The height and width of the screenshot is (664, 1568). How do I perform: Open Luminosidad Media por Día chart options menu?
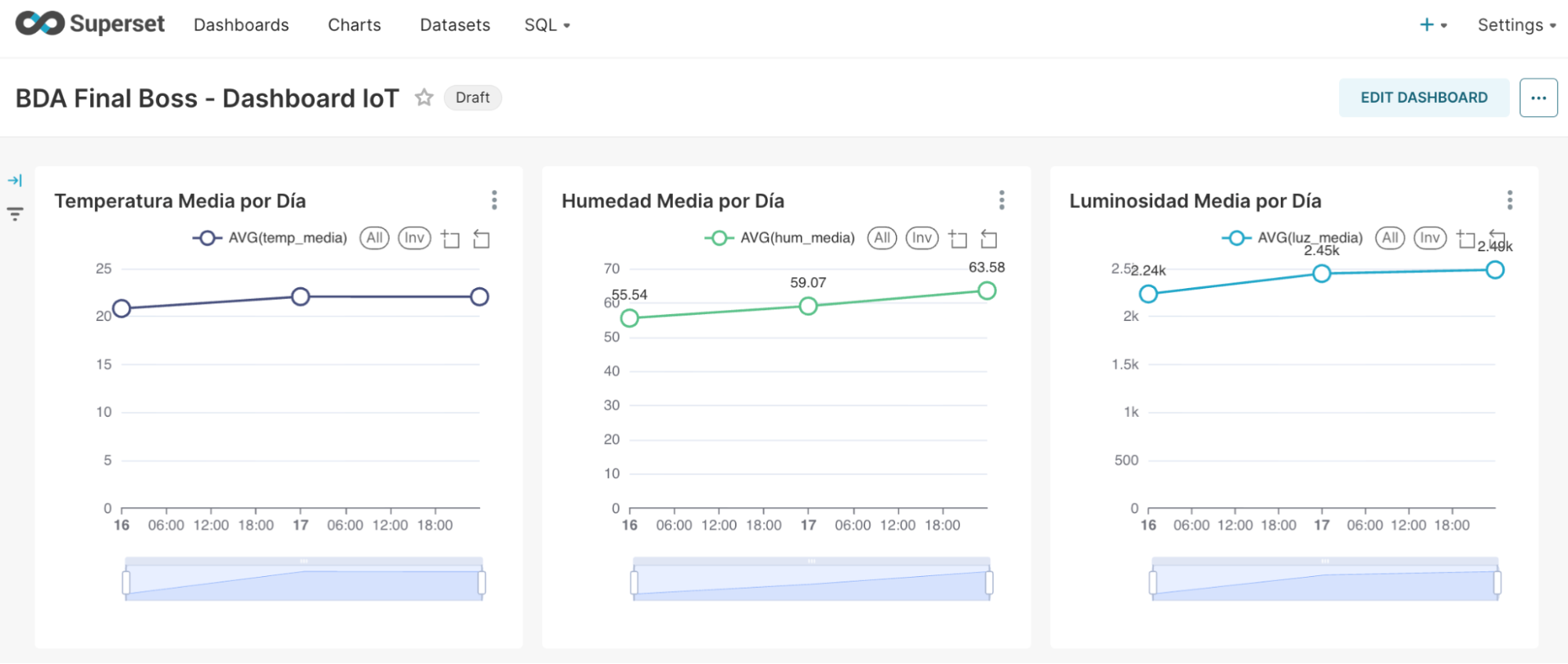(x=1510, y=200)
